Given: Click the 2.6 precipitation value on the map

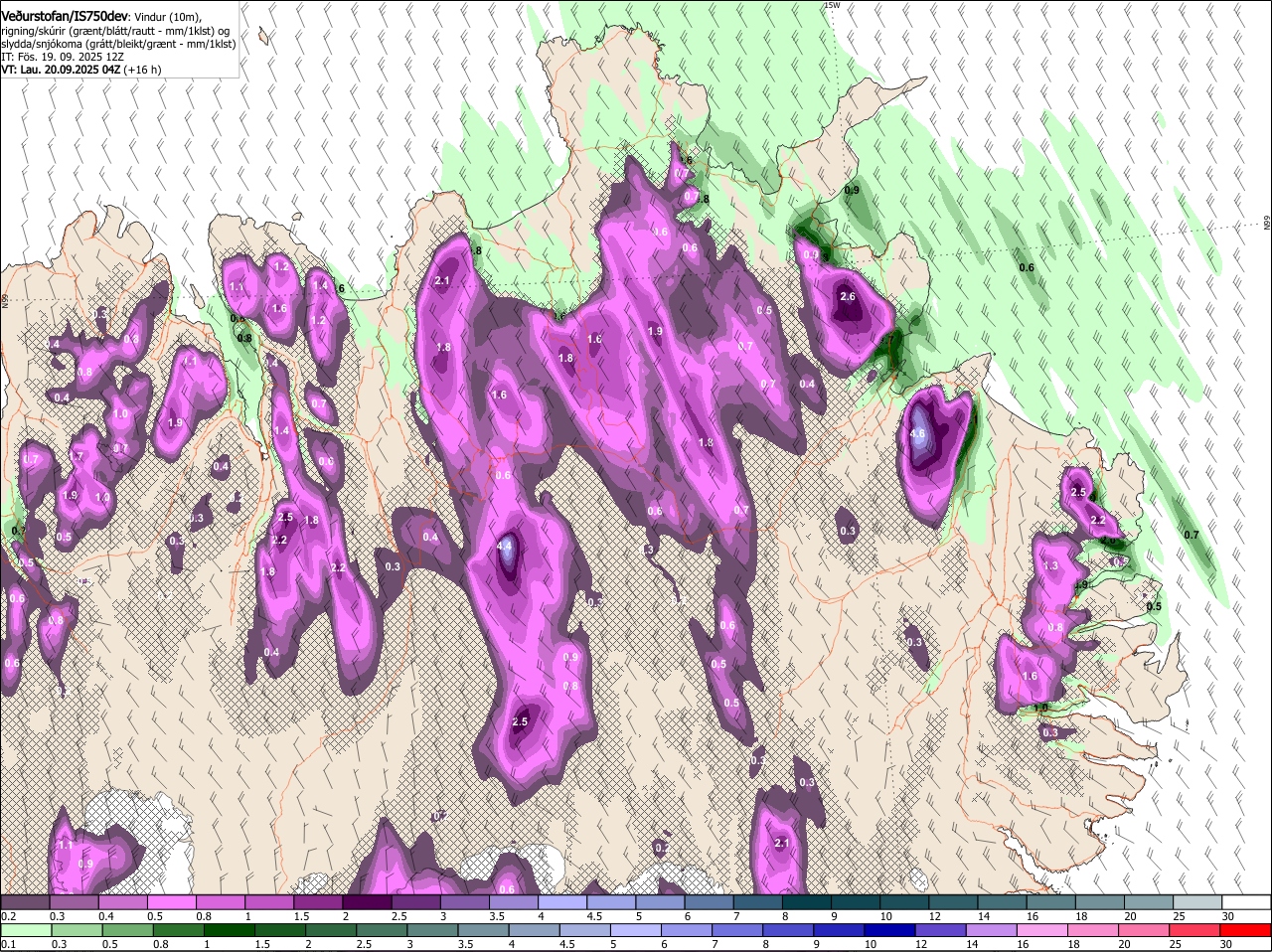Looking at the screenshot, I should (x=847, y=296).
